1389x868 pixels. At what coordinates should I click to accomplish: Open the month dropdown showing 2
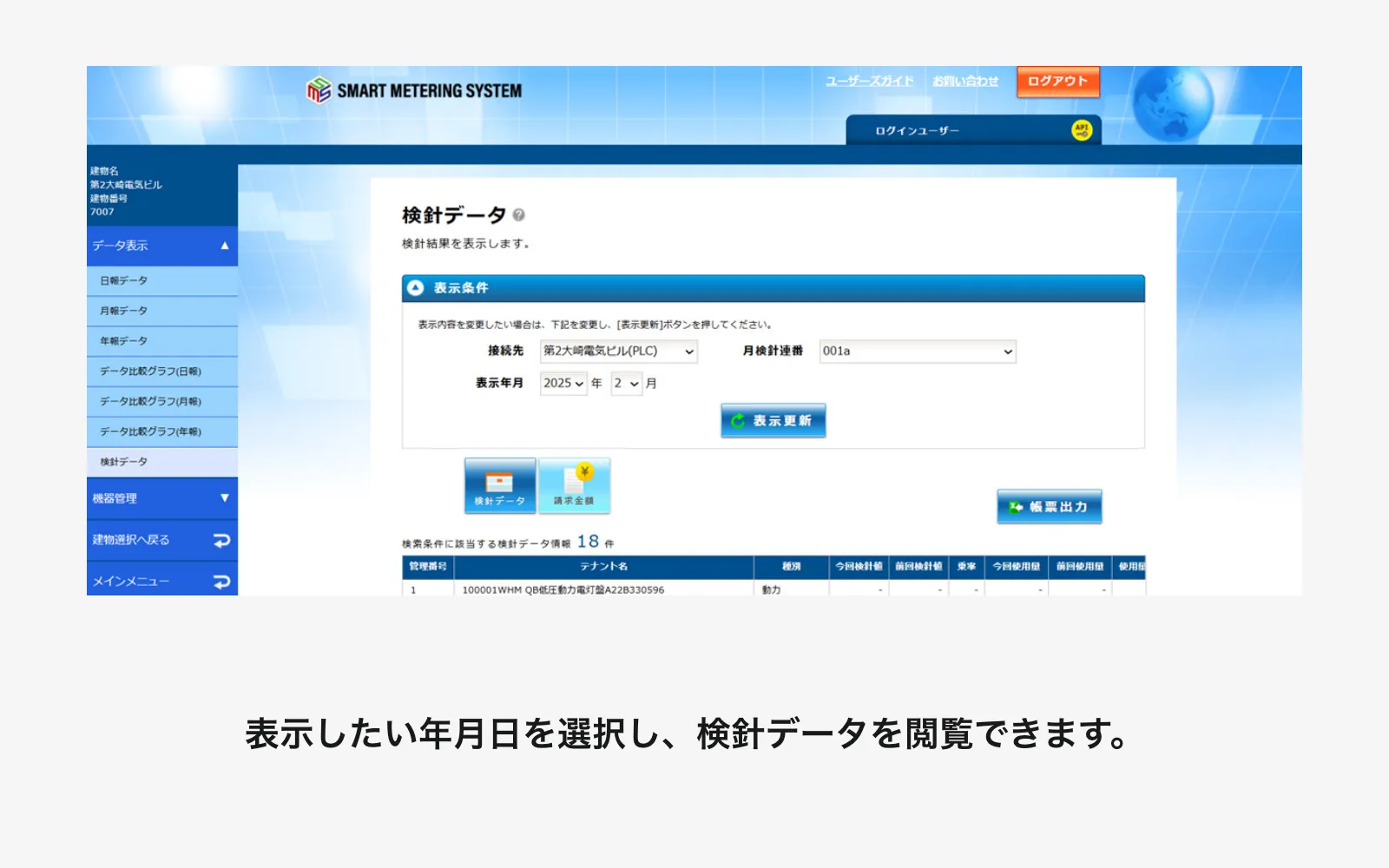626,384
